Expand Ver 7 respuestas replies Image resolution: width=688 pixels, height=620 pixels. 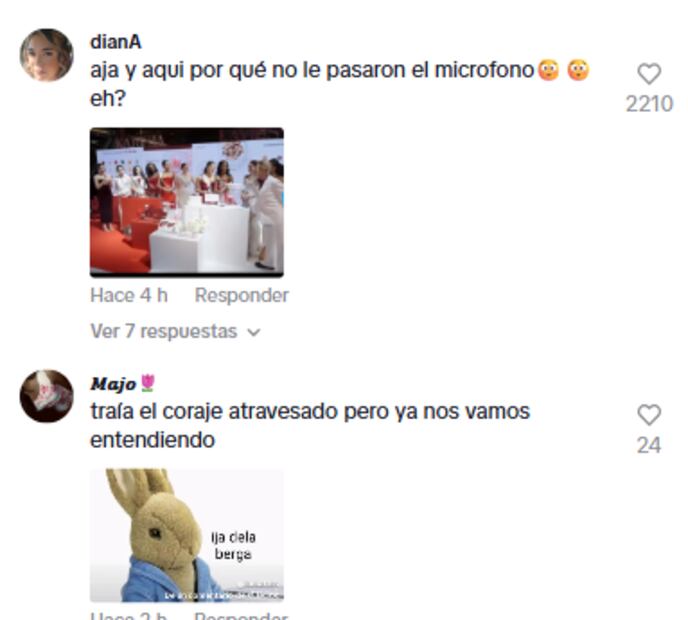click(x=175, y=331)
